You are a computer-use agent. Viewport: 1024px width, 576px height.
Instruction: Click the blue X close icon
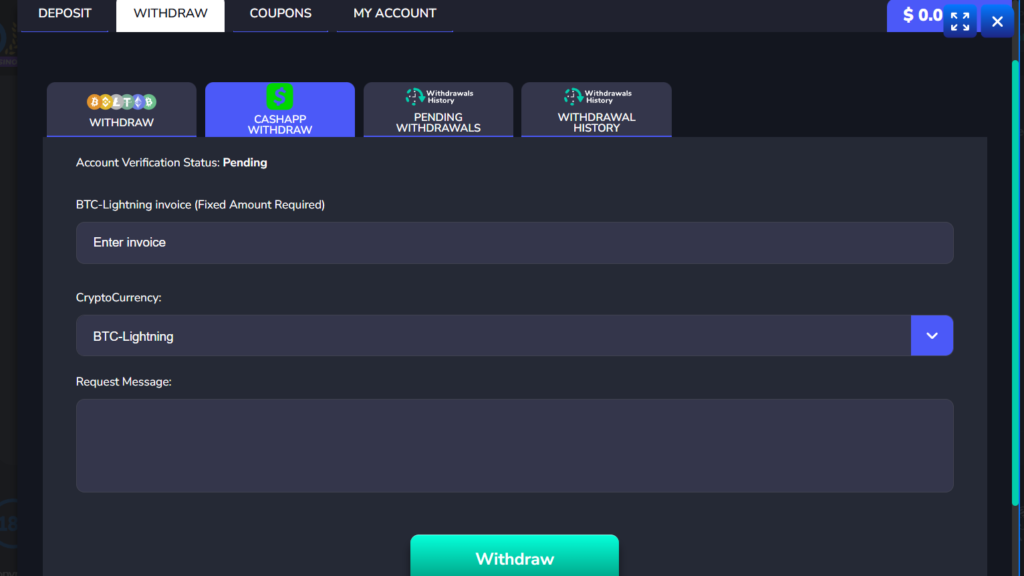[996, 20]
